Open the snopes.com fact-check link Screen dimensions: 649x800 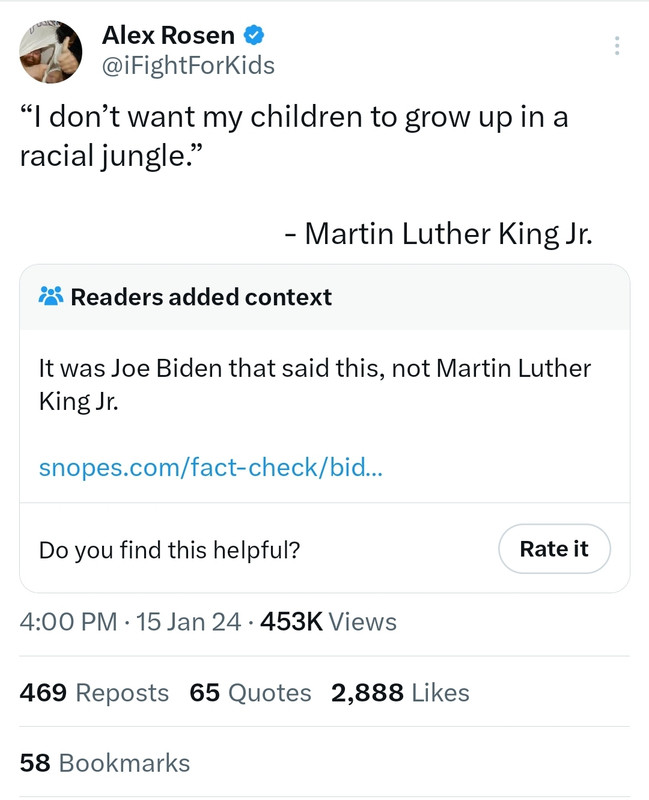click(210, 468)
